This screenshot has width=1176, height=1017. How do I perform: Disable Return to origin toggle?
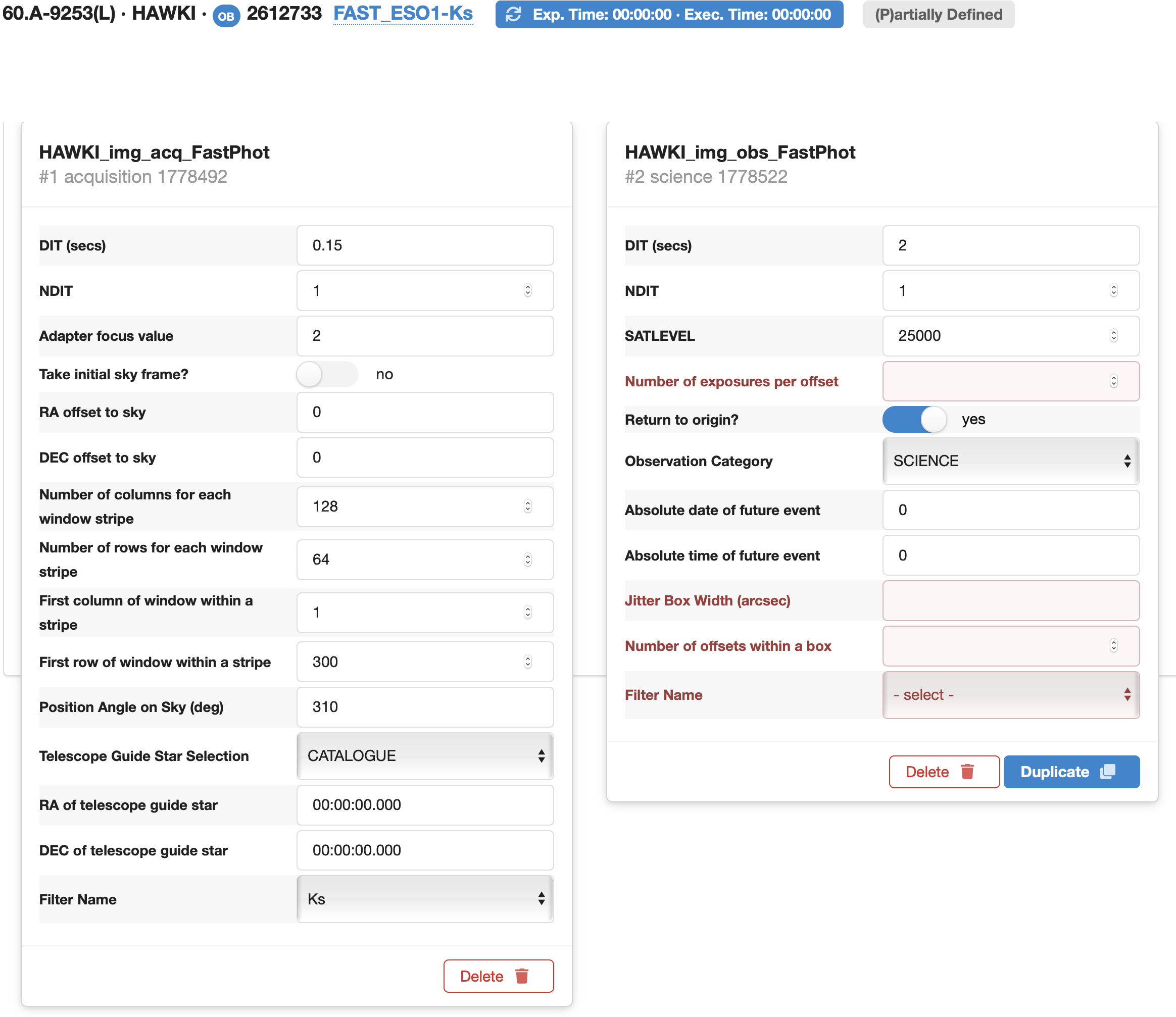pyautogui.click(x=914, y=420)
